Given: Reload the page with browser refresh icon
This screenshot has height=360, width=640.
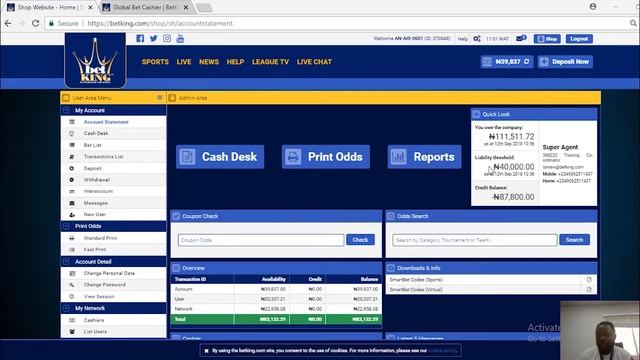Looking at the screenshot, I should point(36,23).
